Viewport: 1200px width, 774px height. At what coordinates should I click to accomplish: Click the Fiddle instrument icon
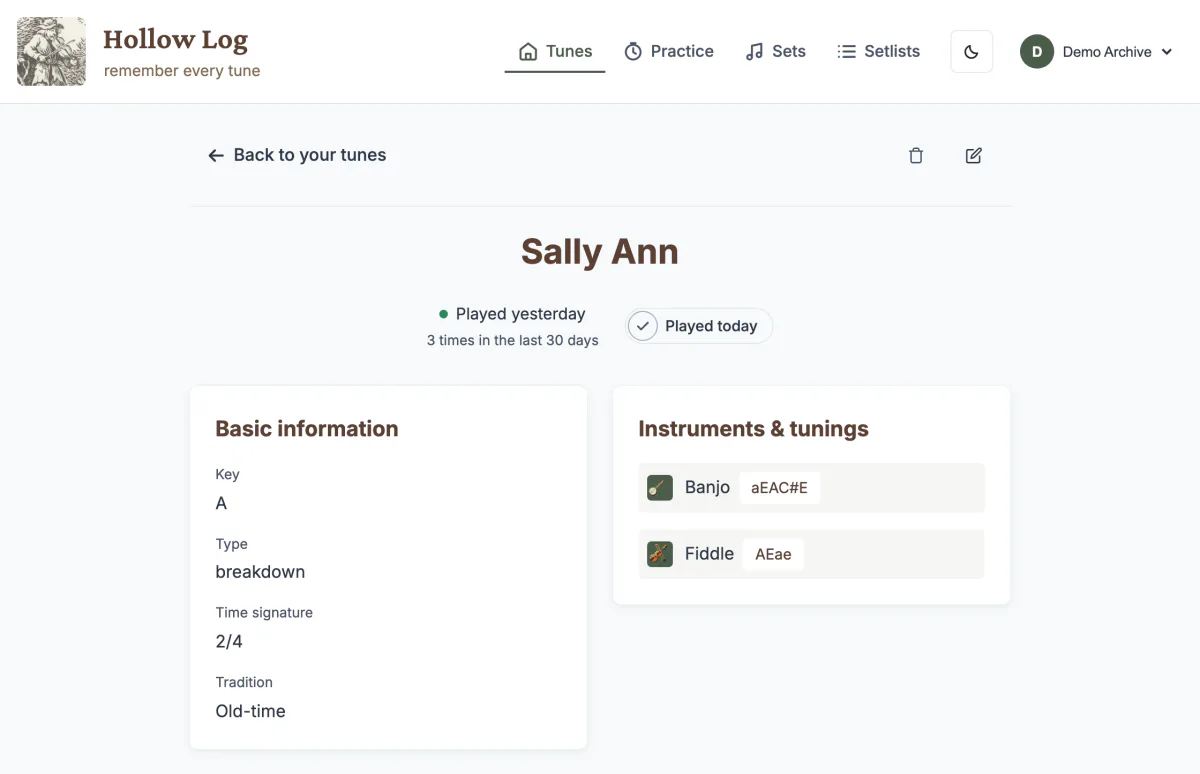point(660,554)
